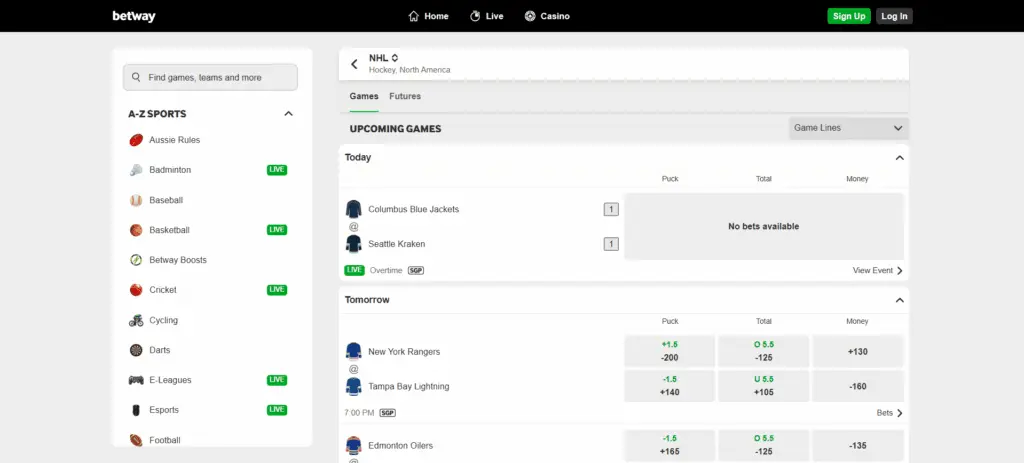
Task: Click the Seattle Kraken jersey icon
Action: (353, 244)
